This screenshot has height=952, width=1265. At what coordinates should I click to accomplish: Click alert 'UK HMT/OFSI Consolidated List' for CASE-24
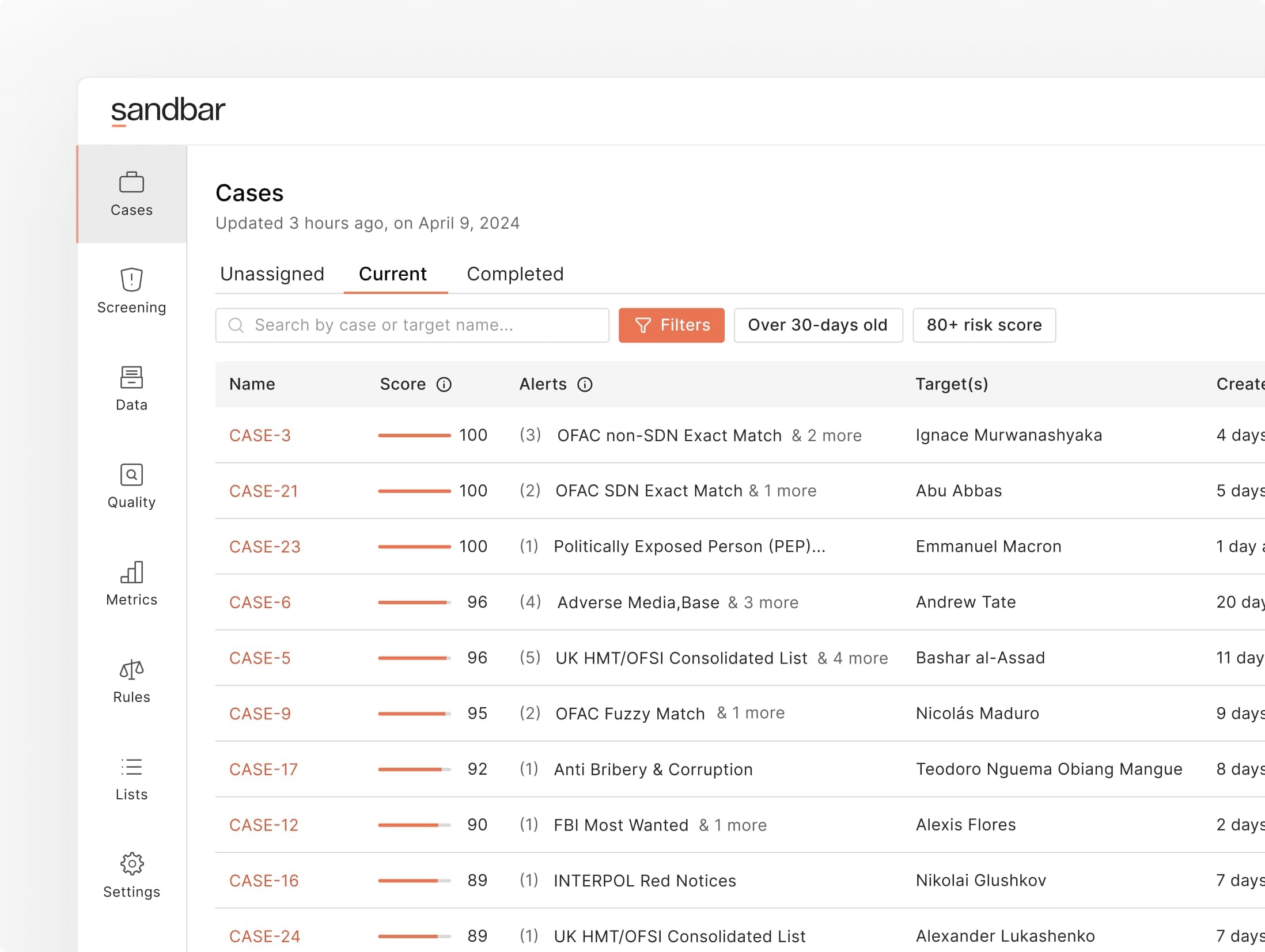coord(679,936)
